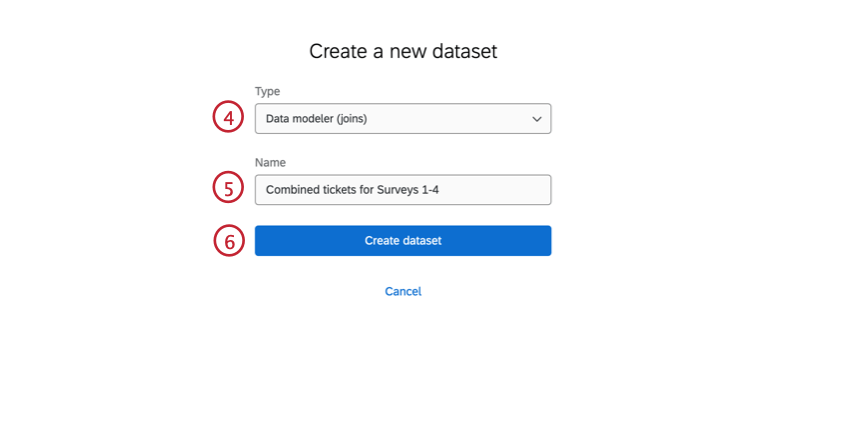Image resolution: width=850 pixels, height=425 pixels.
Task: Click the red step 6 circle marker
Action: tap(229, 241)
